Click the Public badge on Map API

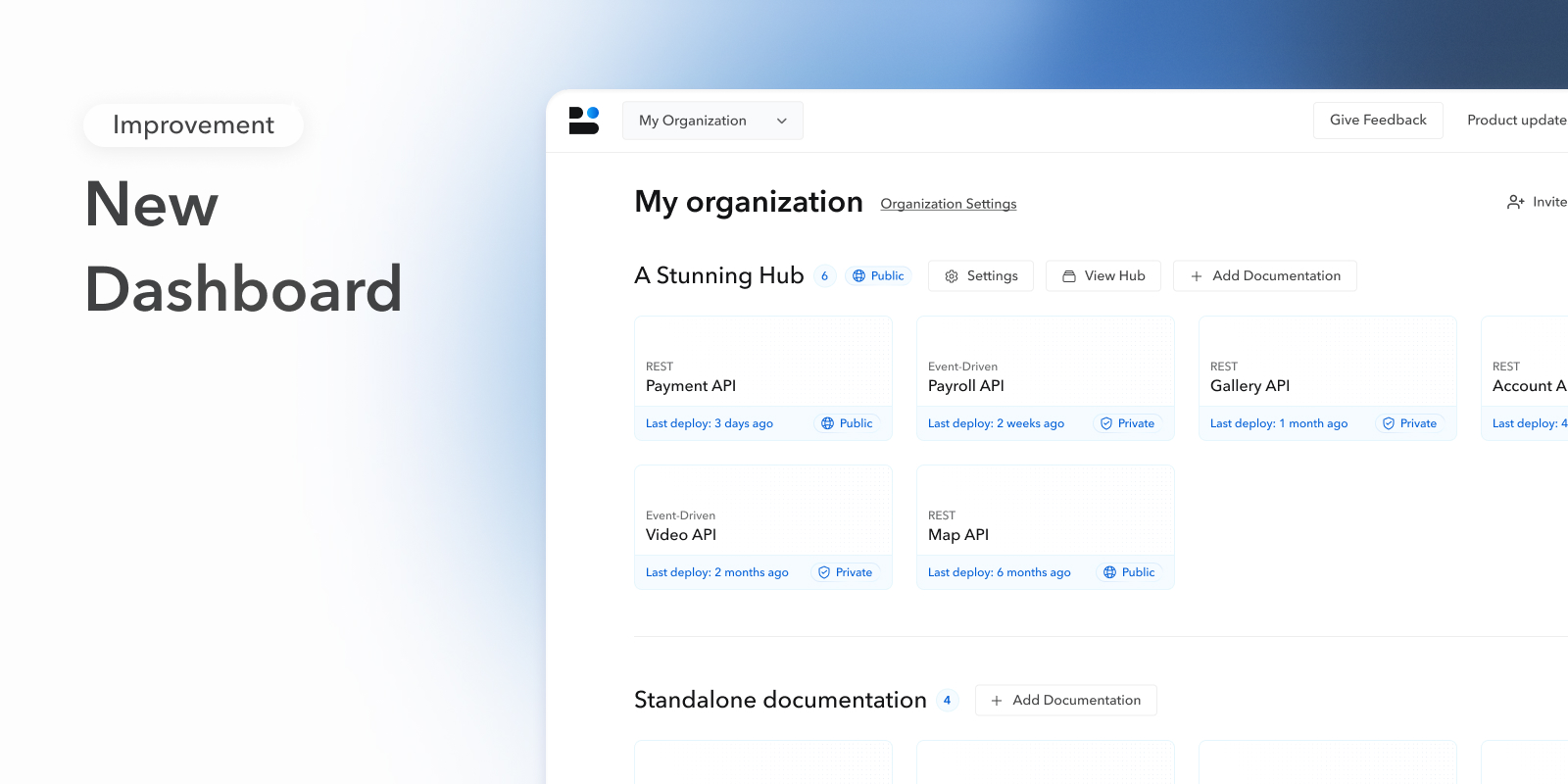(x=1129, y=572)
